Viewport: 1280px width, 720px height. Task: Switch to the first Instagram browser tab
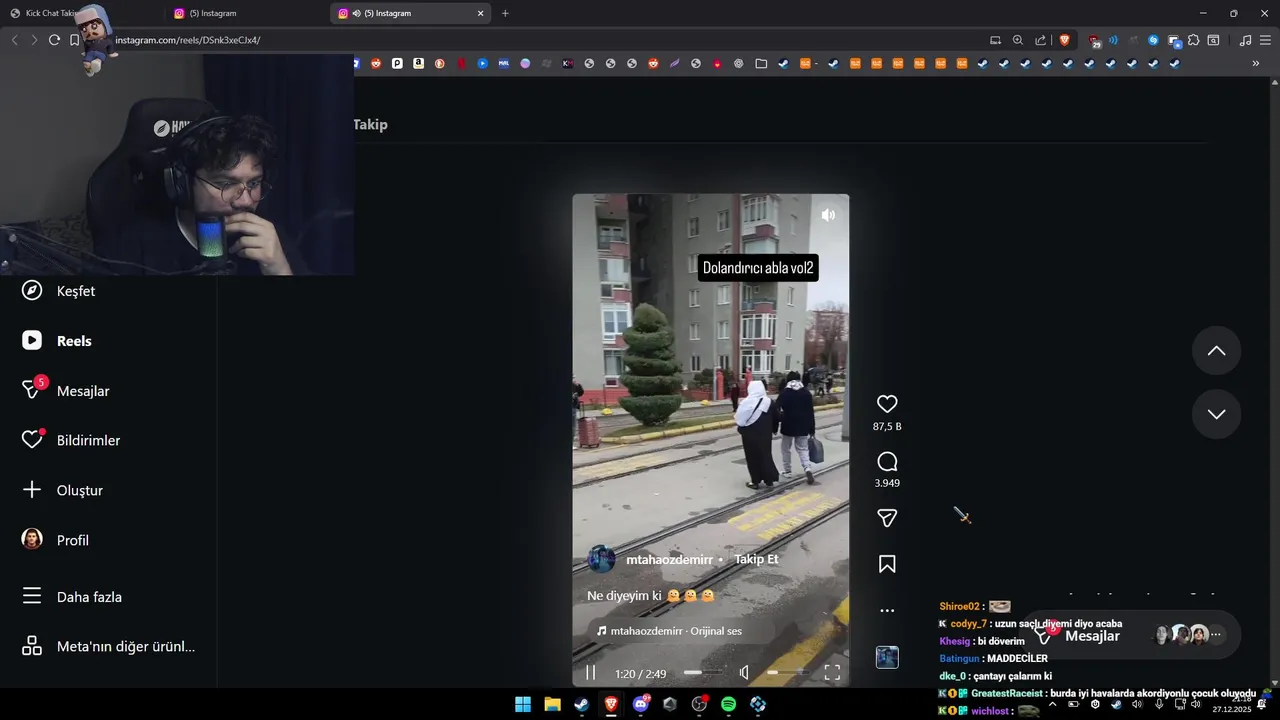(246, 13)
